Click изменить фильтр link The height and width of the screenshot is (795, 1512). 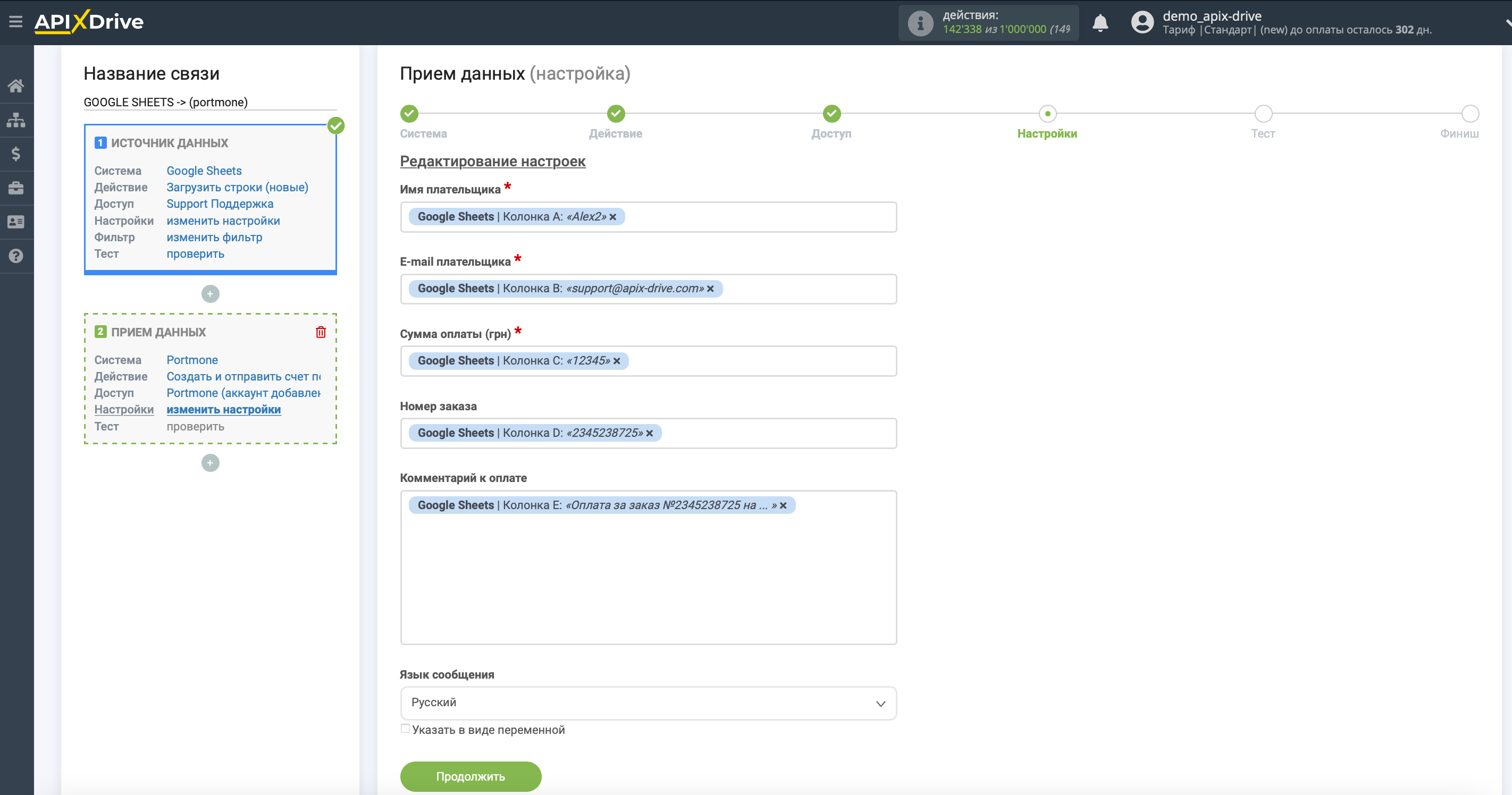point(214,237)
